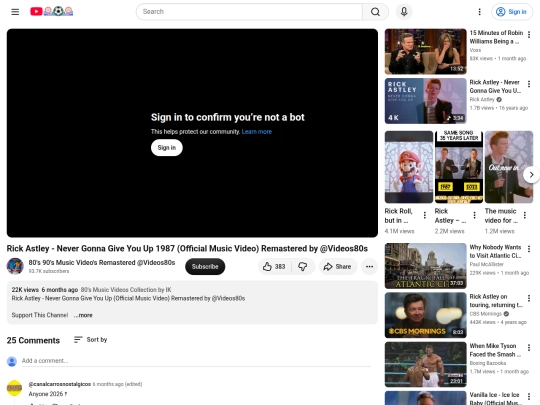The width and height of the screenshot is (540, 405).
Task: Open options for Never Gonna Give You Up suggestion
Action: pos(529,84)
